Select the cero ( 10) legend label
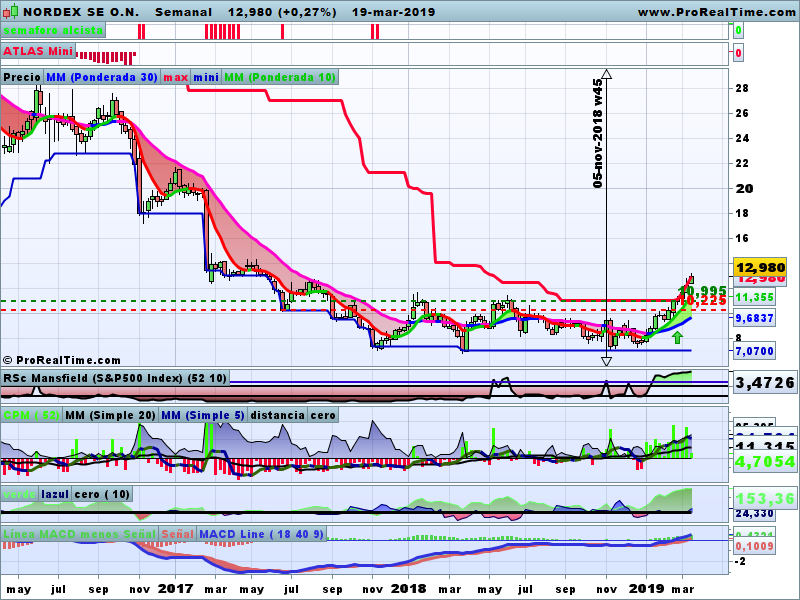This screenshot has width=800, height=600. point(102,494)
